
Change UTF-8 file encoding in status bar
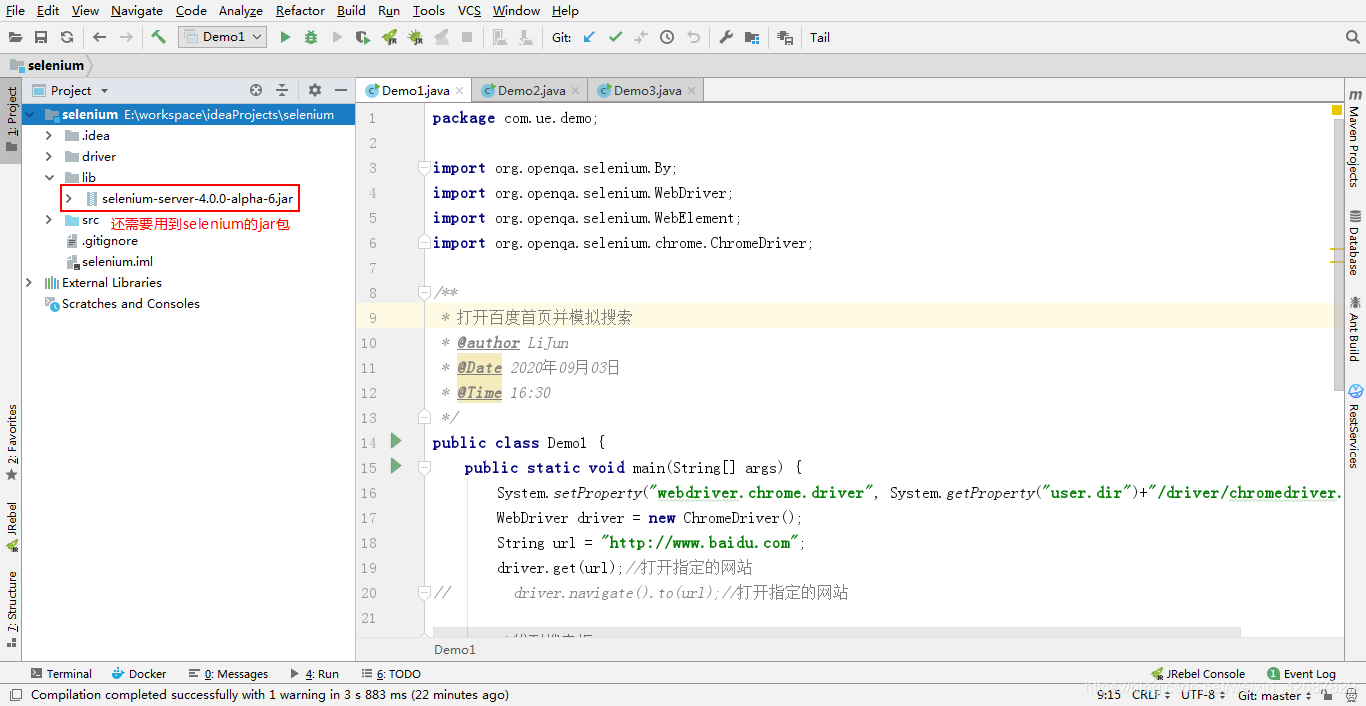click(1203, 695)
